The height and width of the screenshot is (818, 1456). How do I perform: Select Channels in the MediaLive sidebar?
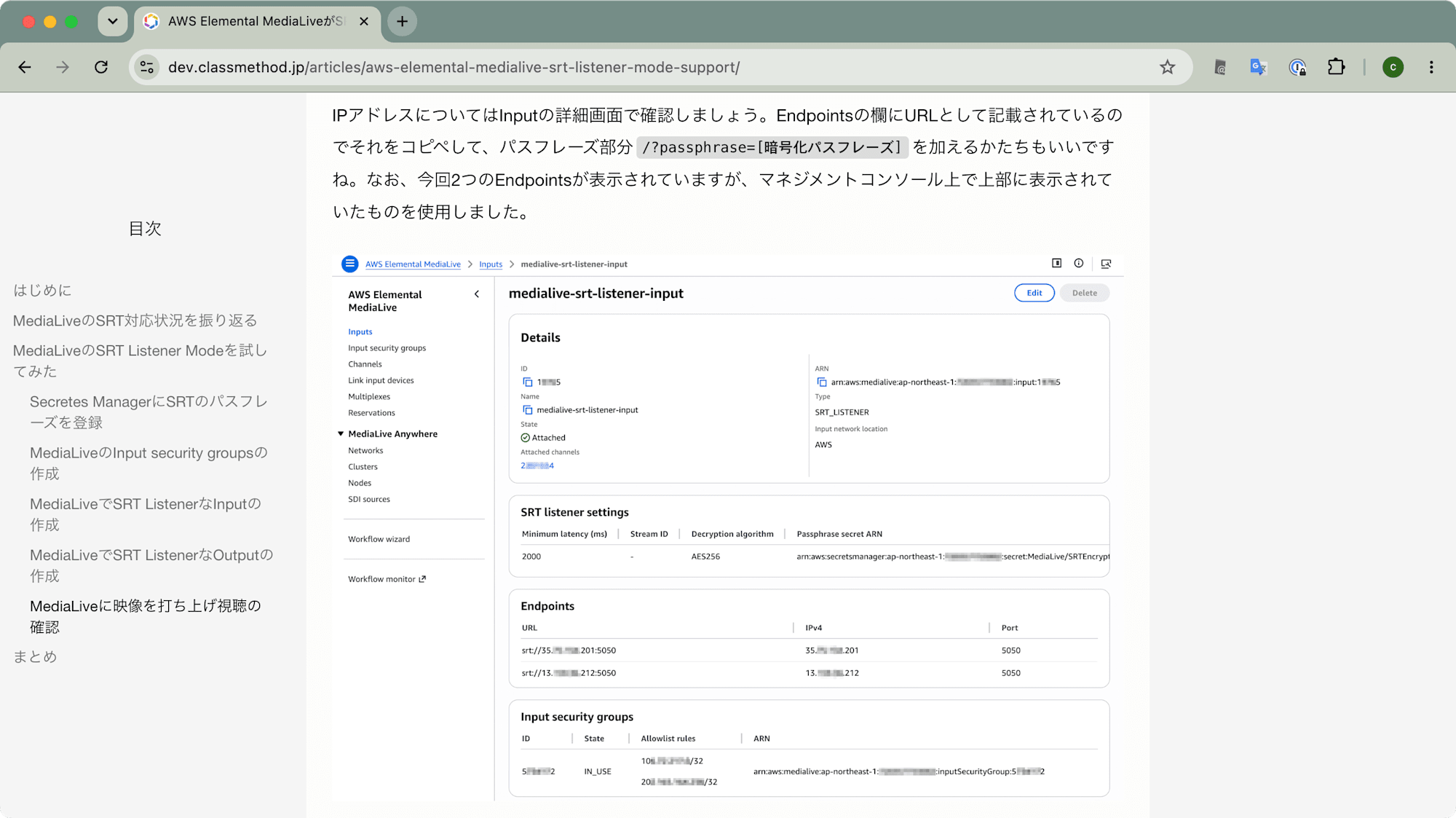pos(365,364)
